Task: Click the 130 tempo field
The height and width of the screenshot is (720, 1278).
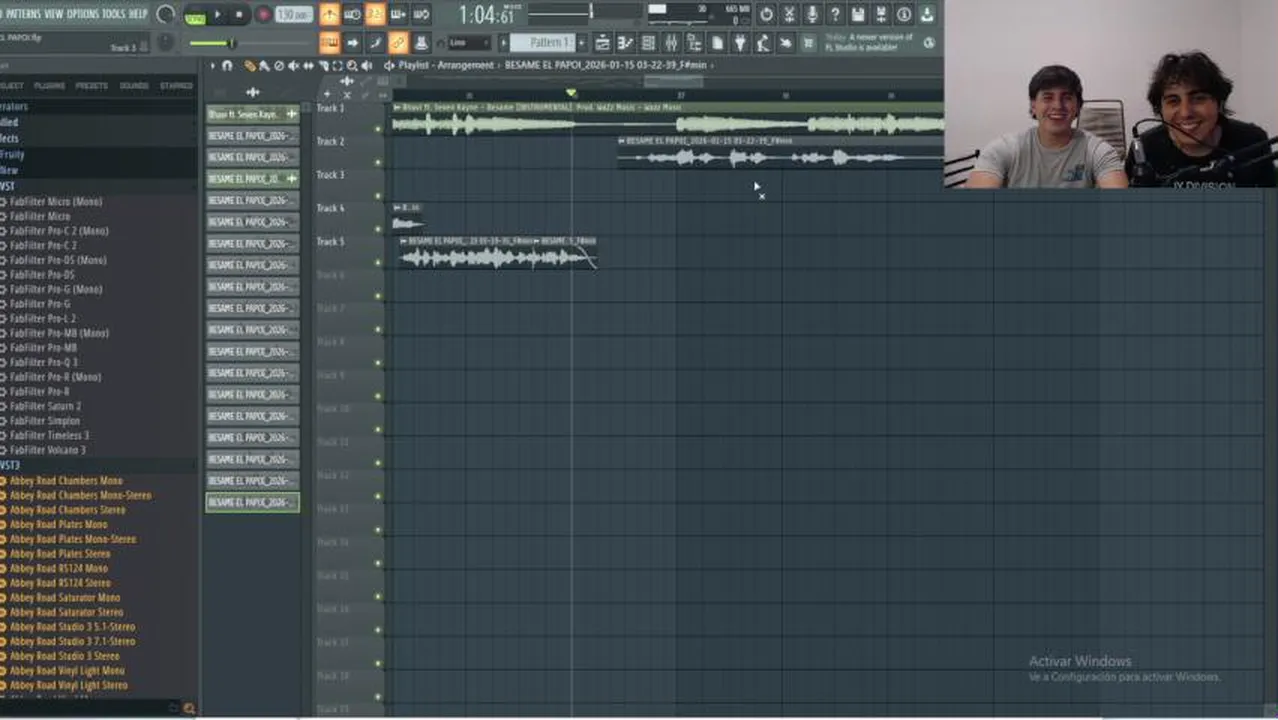Action: tap(293, 15)
